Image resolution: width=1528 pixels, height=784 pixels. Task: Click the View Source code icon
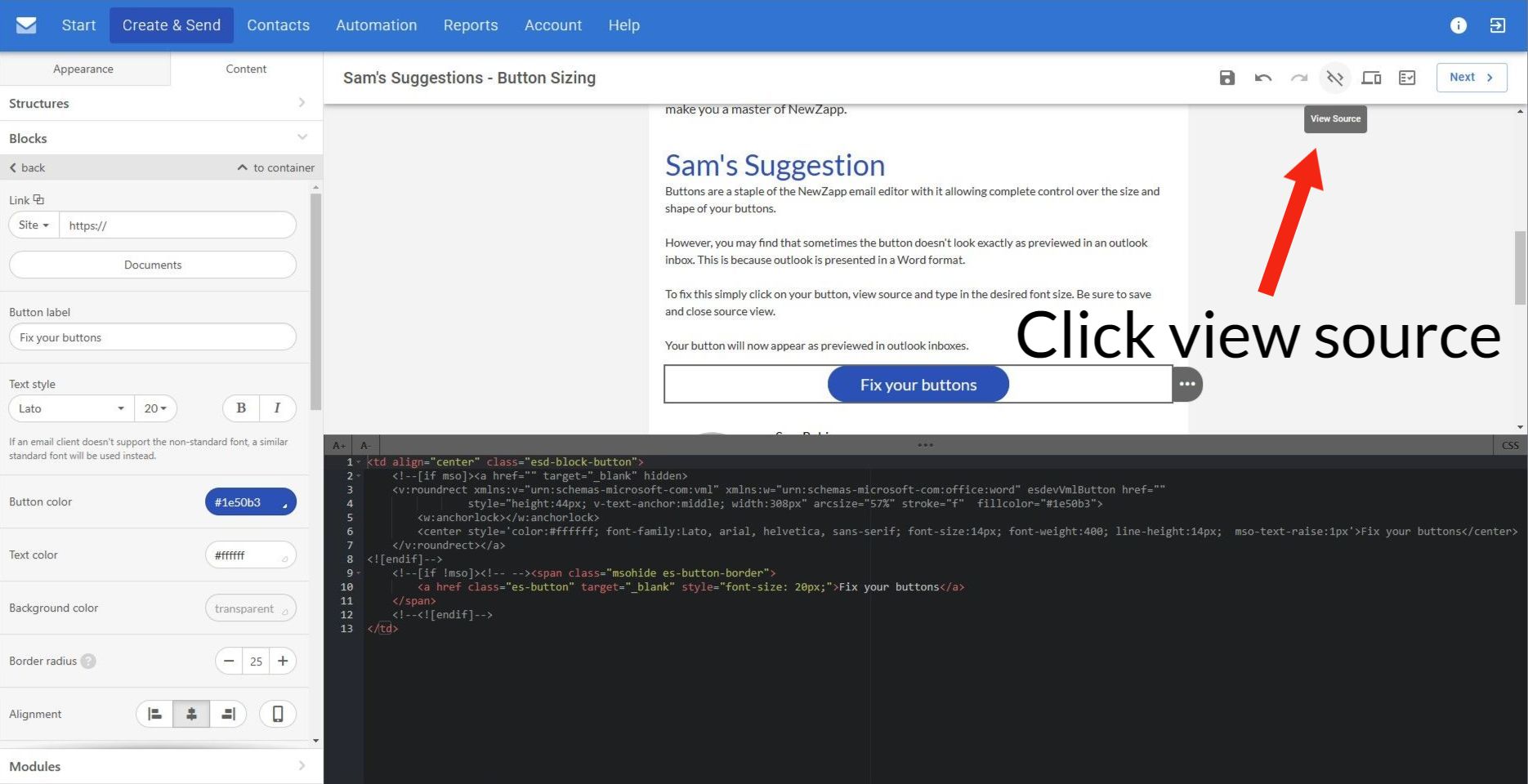click(x=1334, y=78)
